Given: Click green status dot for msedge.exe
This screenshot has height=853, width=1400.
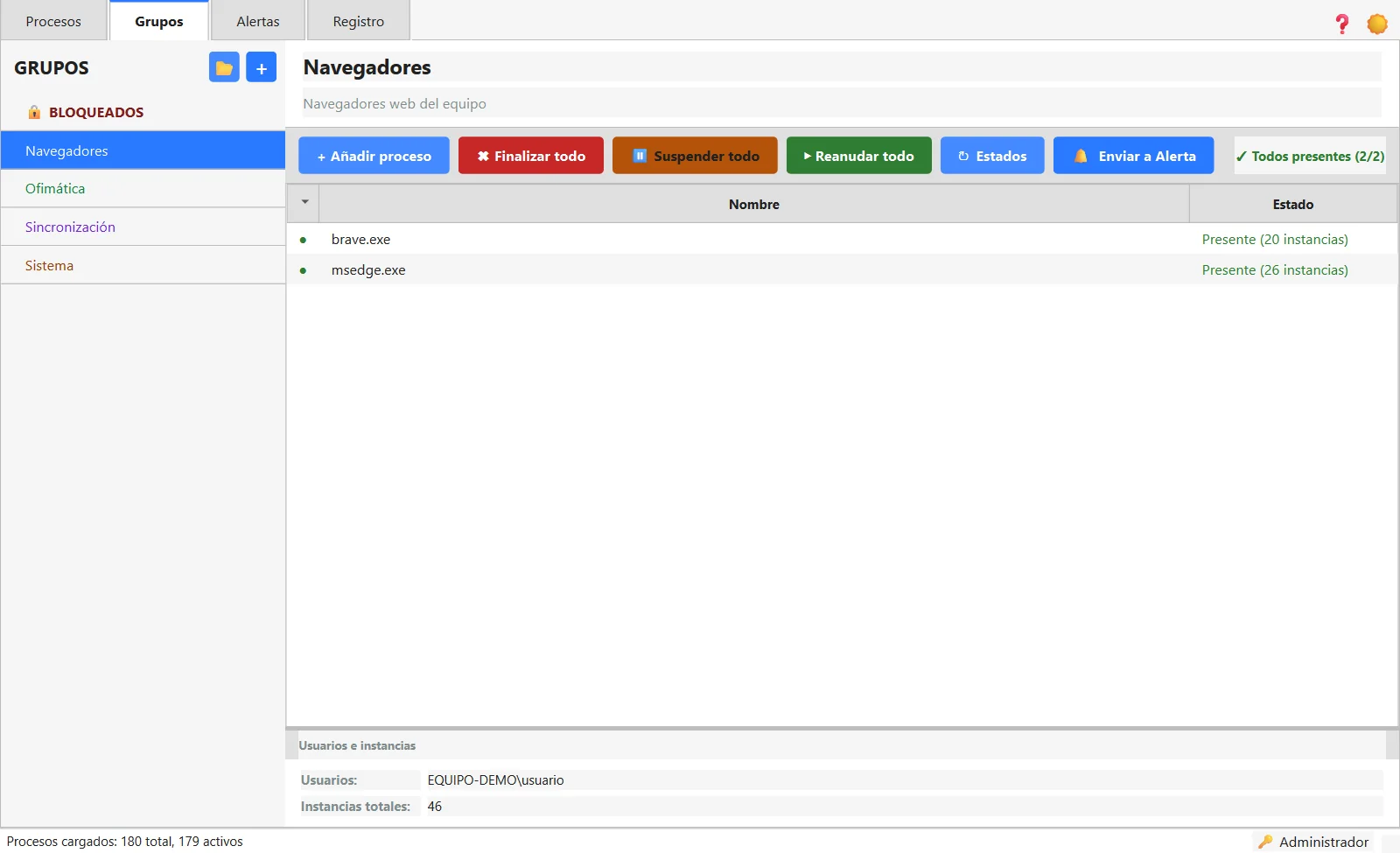Looking at the screenshot, I should [x=303, y=270].
